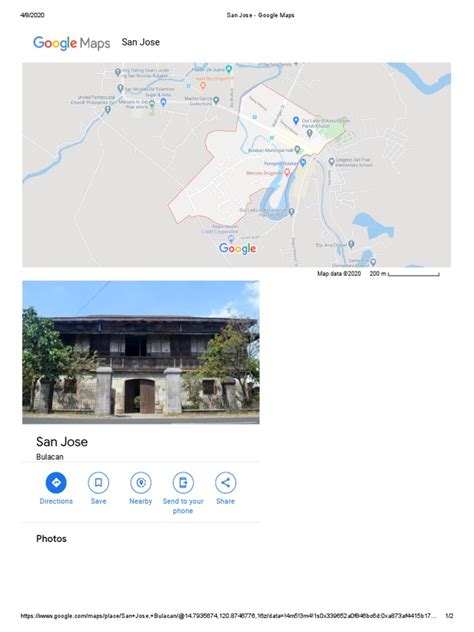Viewport: 474px width, 632px height.
Task: Click the Mercury Drugstore map label
Action: point(264,173)
